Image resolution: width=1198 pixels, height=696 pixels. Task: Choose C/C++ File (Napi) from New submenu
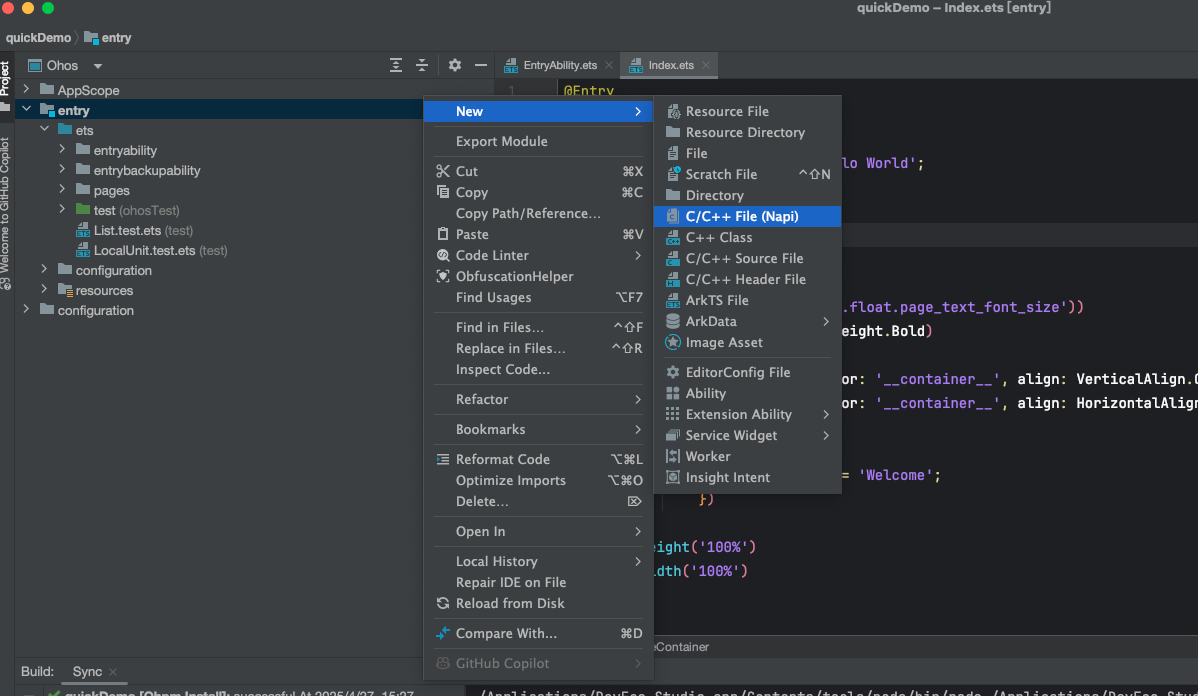(x=747, y=216)
